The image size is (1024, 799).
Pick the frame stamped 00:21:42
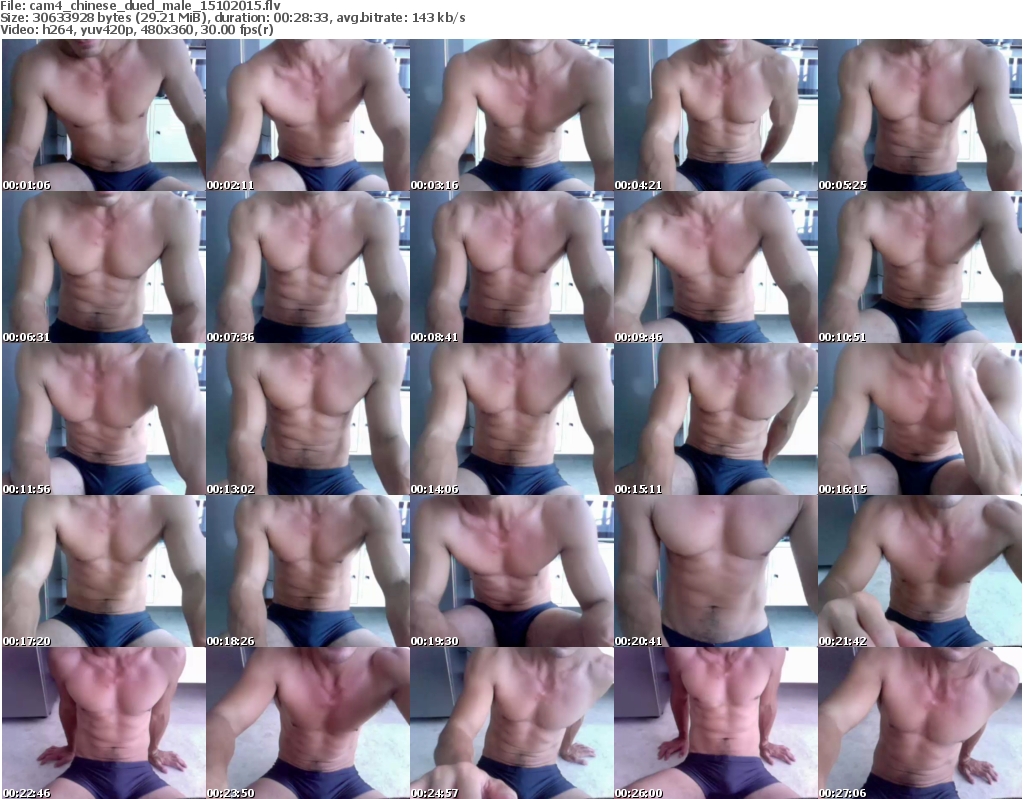click(x=920, y=571)
